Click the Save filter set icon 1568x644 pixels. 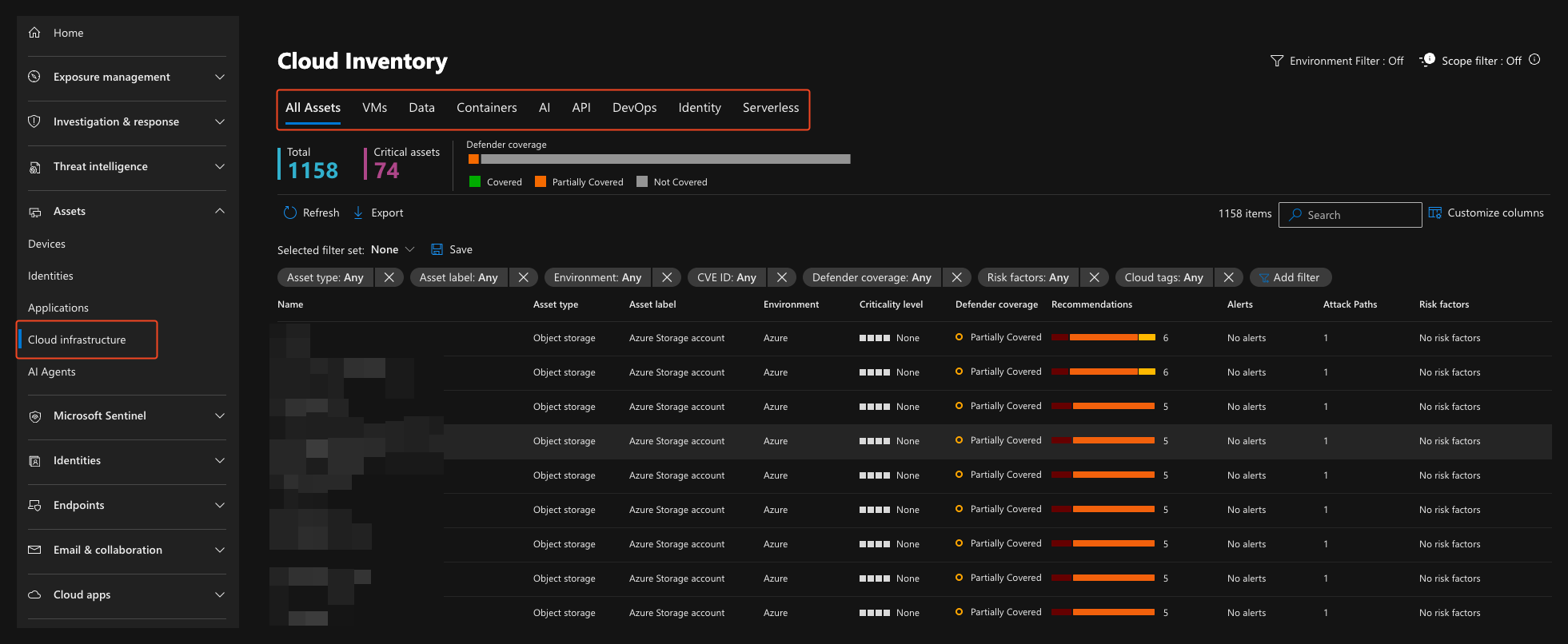tap(437, 249)
